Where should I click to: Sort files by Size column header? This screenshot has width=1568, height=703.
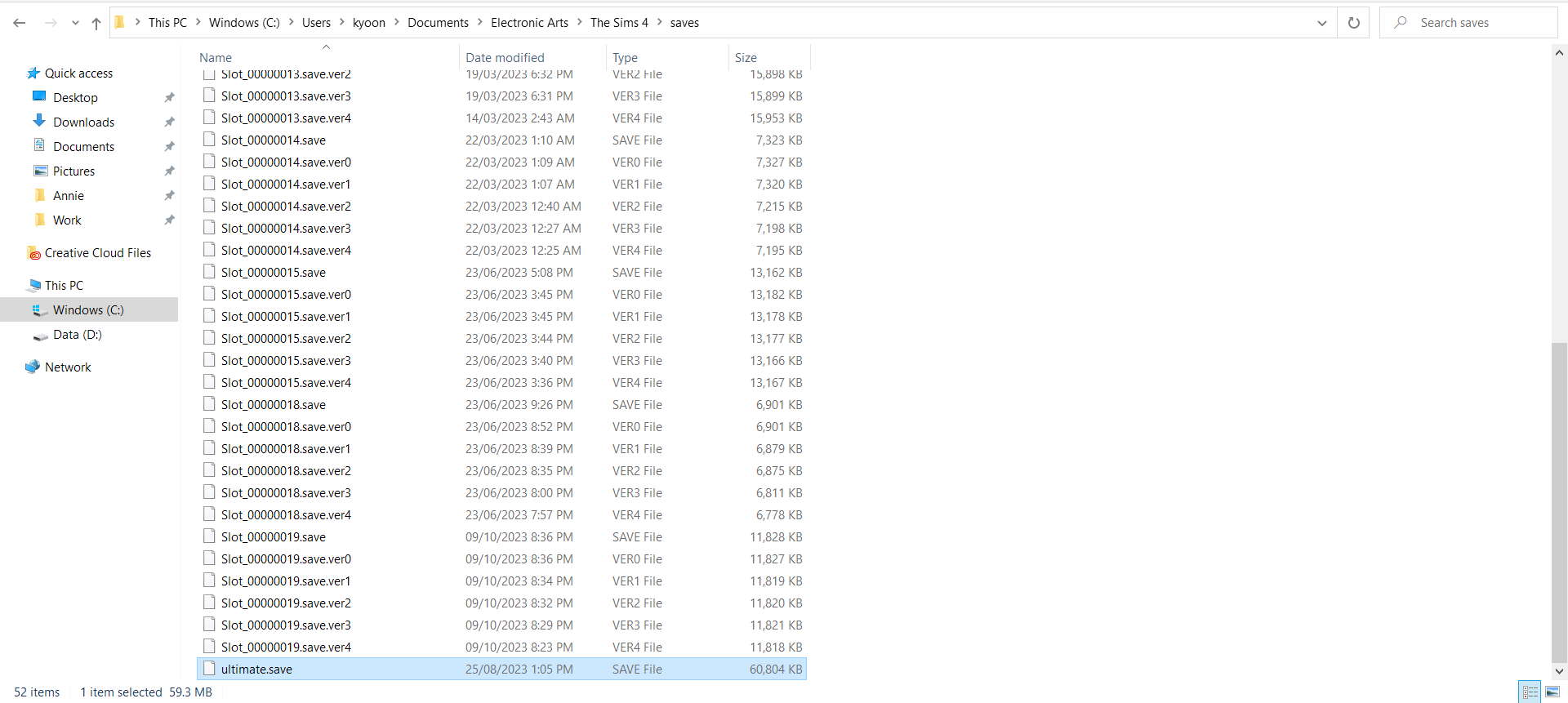click(746, 58)
